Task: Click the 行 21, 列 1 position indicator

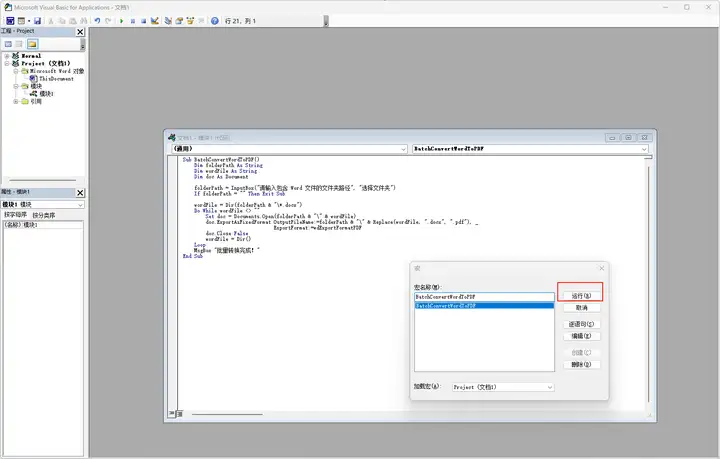Action: (240, 21)
